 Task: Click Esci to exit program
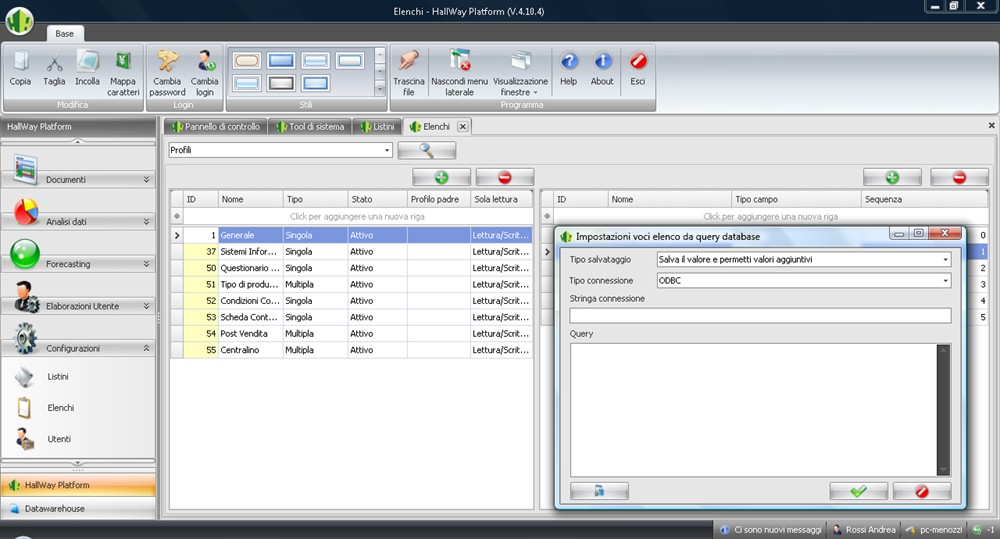point(638,69)
